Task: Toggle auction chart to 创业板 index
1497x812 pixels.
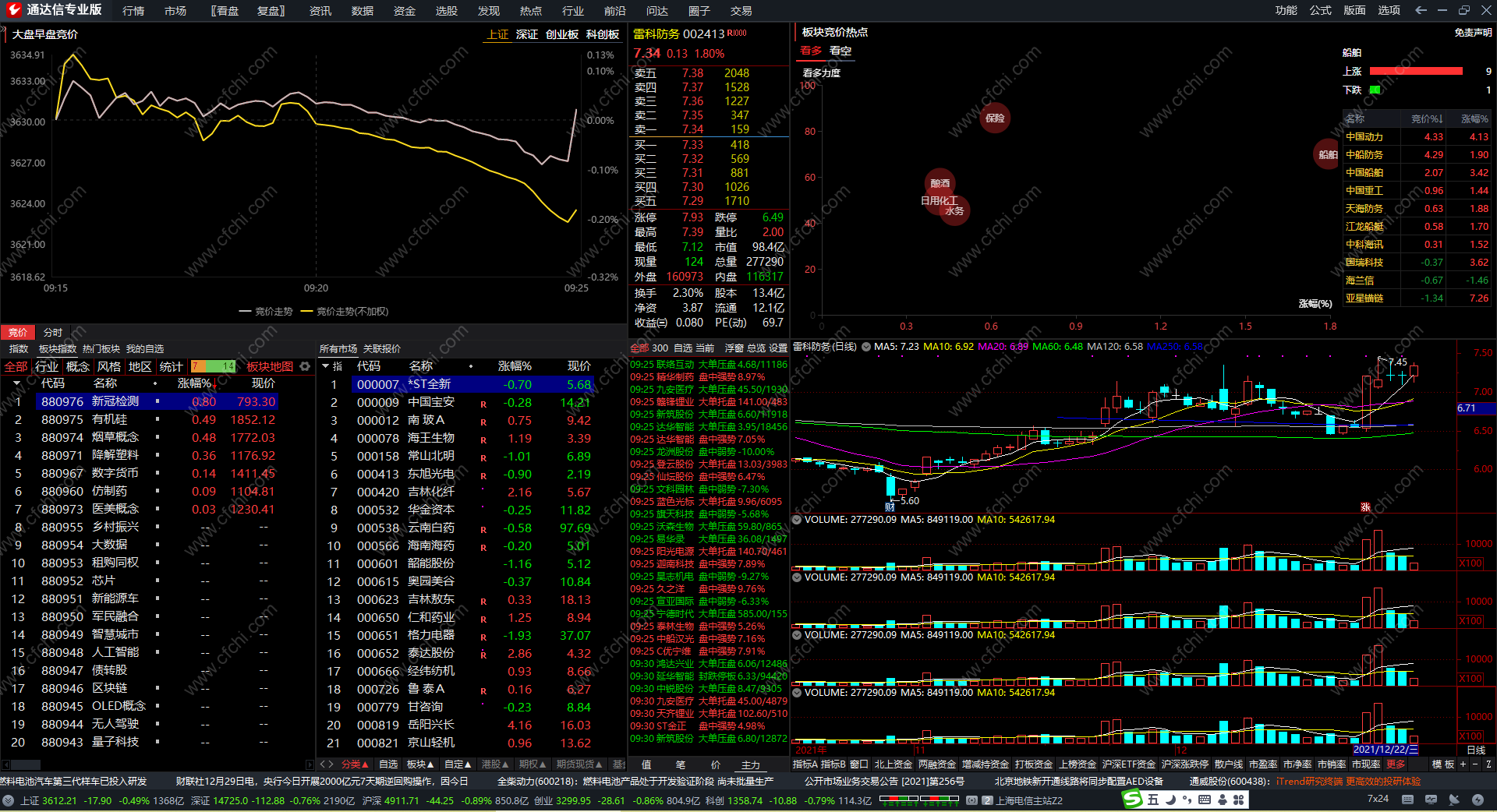Action: coord(561,34)
